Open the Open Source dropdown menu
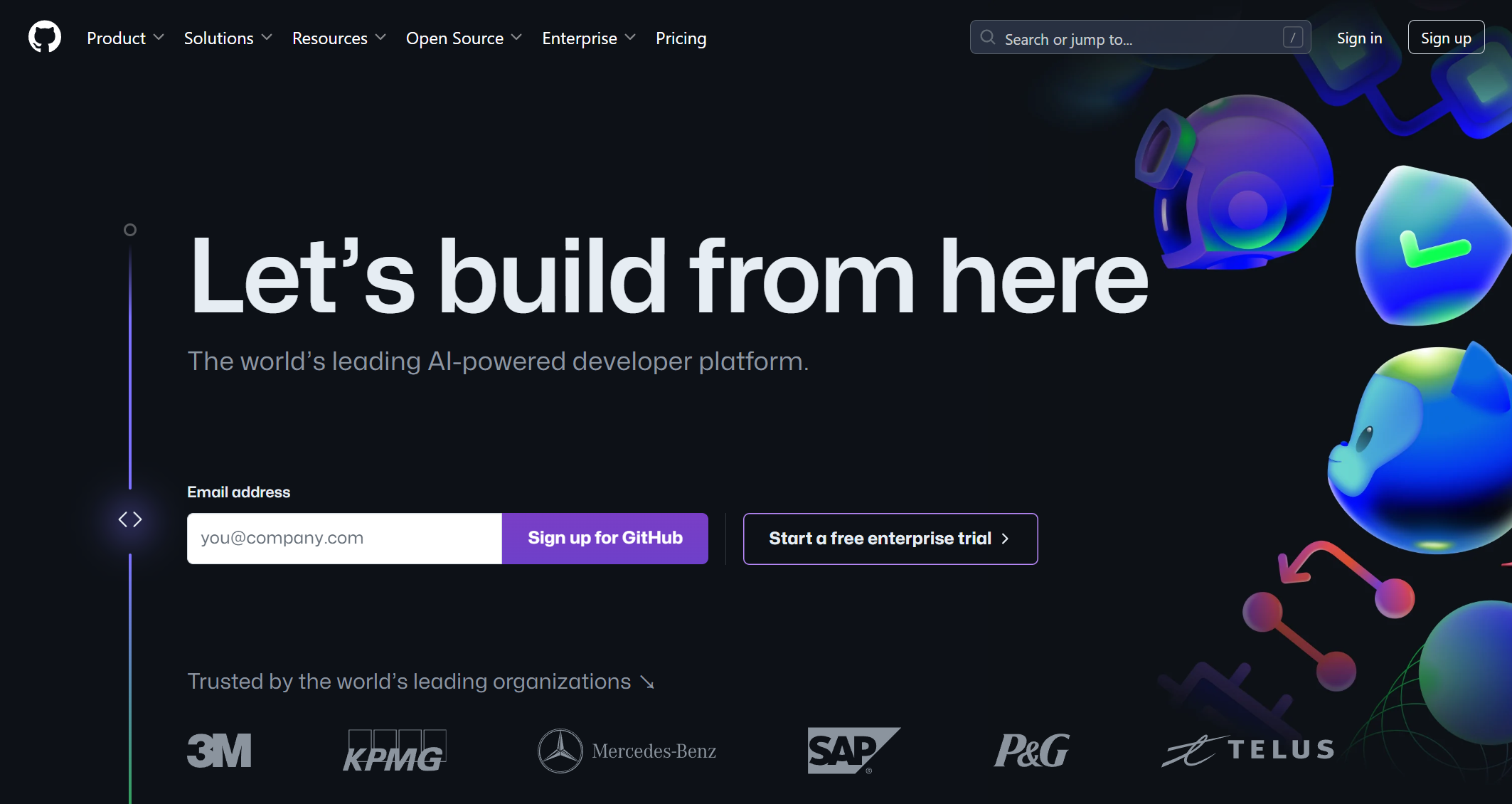The height and width of the screenshot is (804, 1512). coord(462,38)
